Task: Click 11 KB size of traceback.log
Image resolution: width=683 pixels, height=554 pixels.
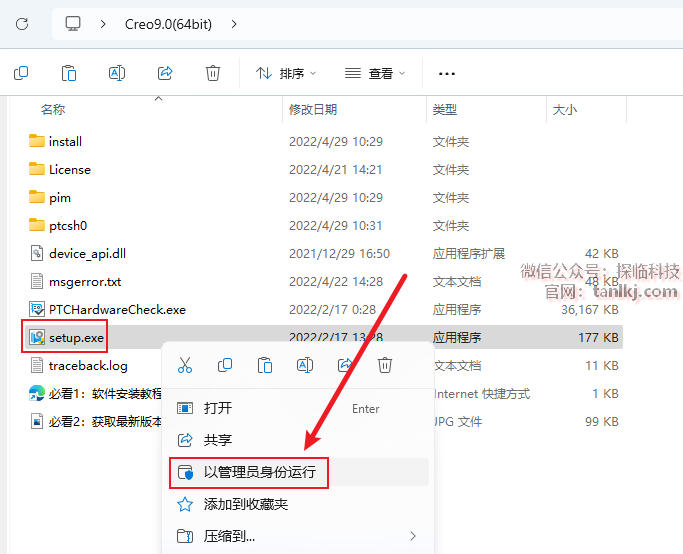Action: [602, 365]
